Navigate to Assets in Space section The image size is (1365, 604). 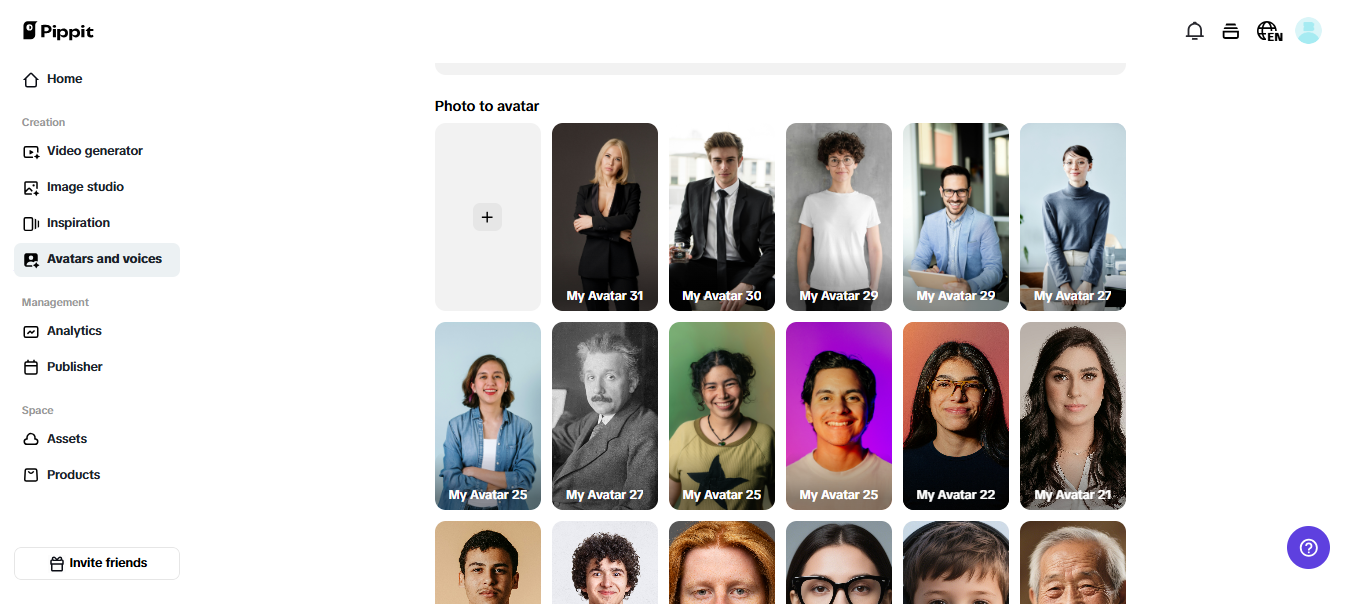[x=66, y=439]
